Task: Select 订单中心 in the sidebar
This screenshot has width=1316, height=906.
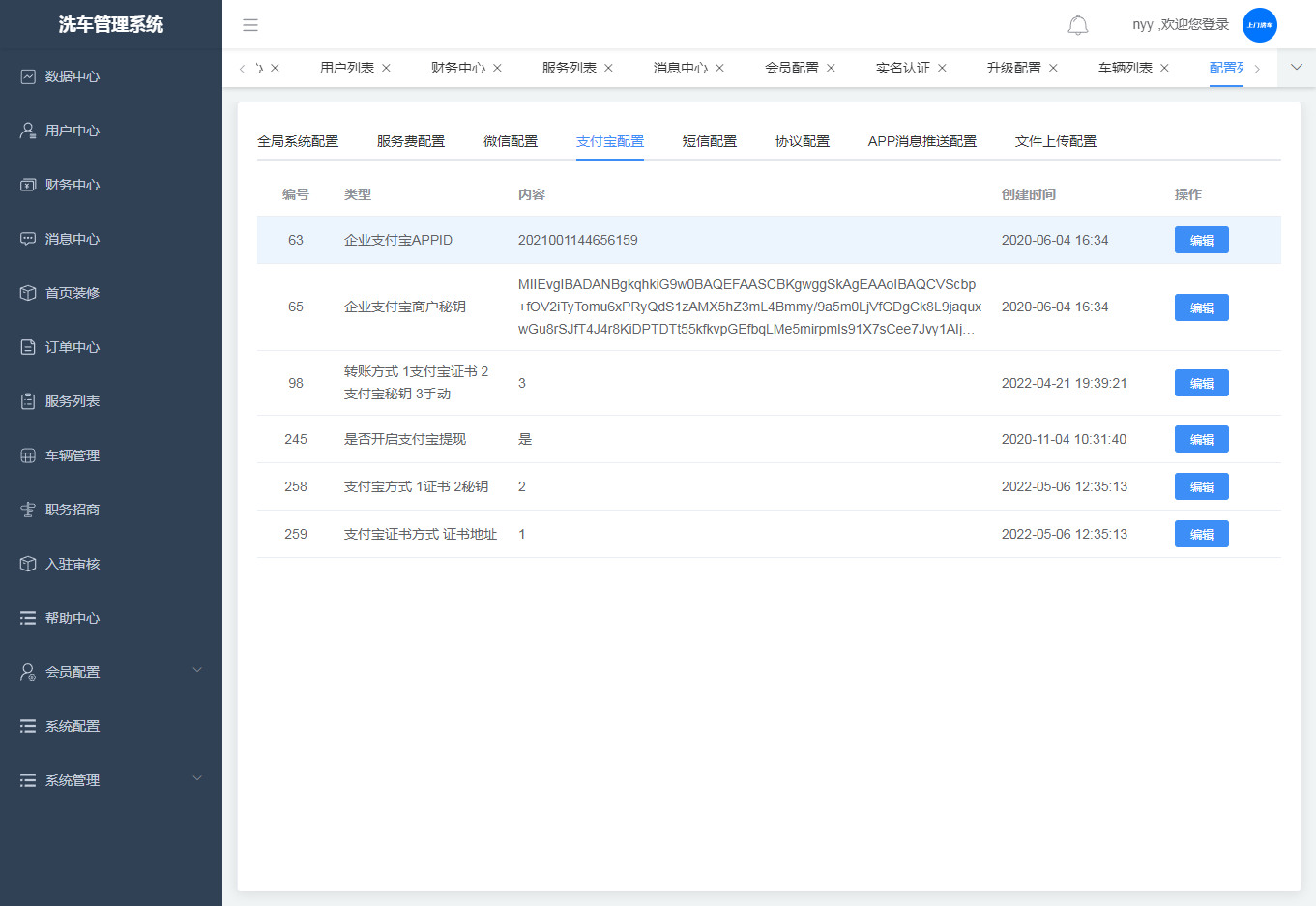Action: click(x=73, y=347)
